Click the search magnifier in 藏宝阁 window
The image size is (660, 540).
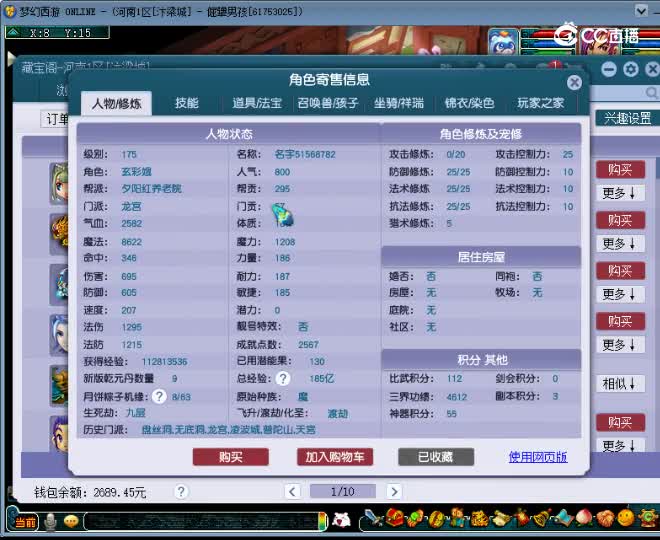[x=652, y=92]
